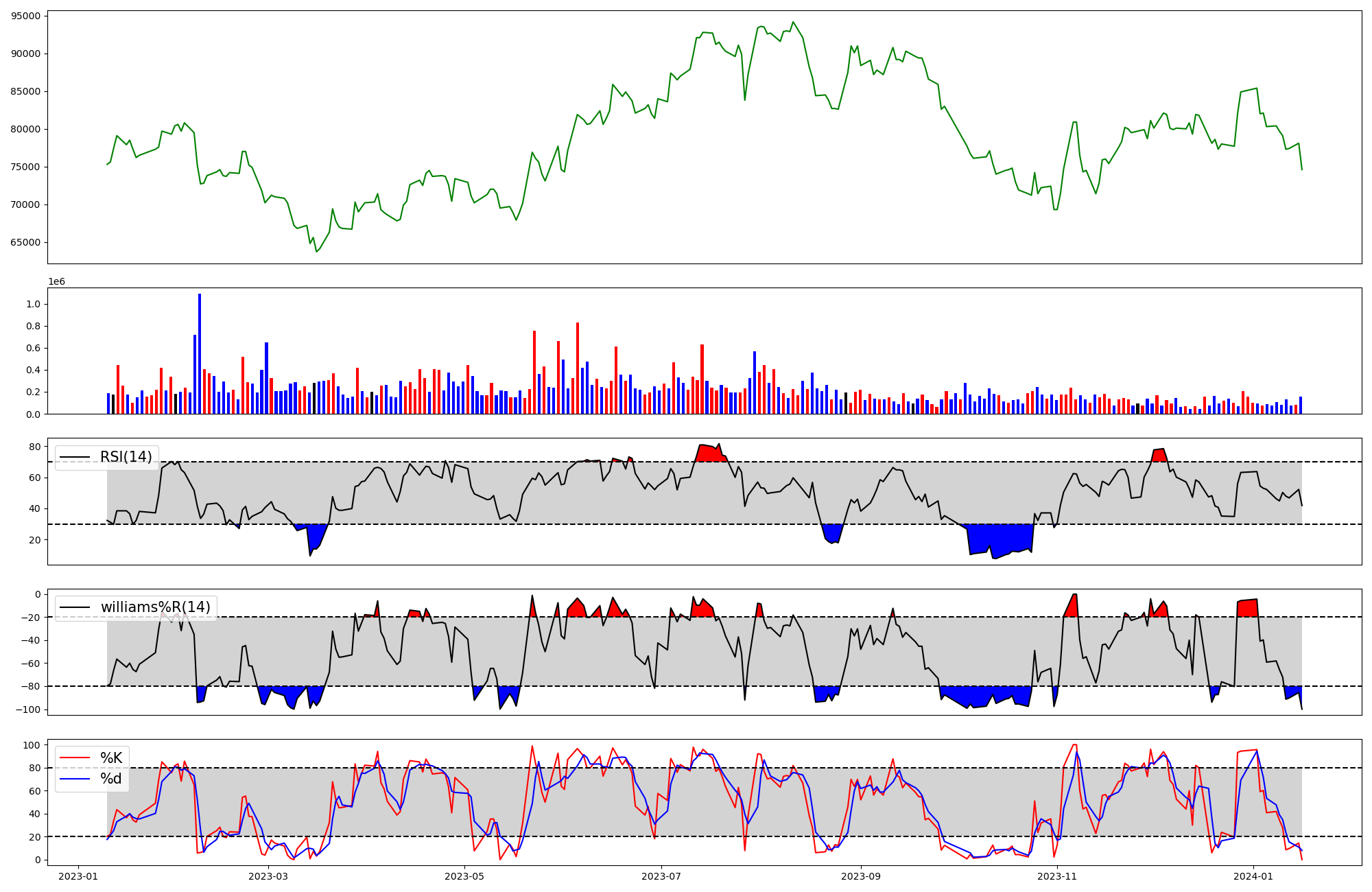Click the 2023-11 x-axis date label

point(1057,876)
